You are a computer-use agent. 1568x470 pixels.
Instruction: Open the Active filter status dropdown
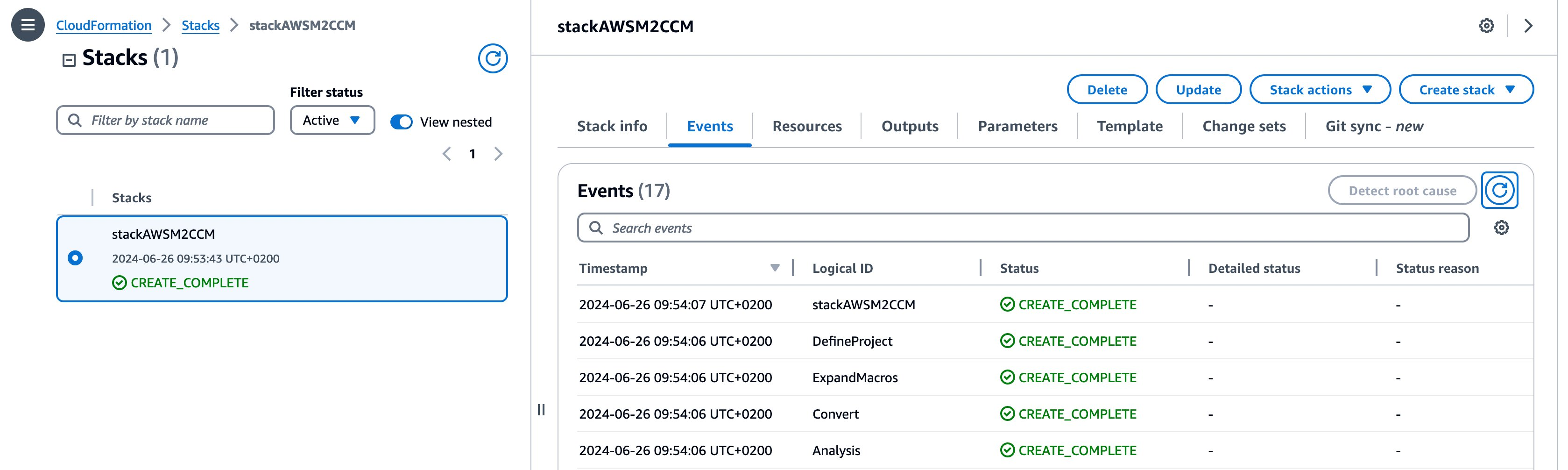(332, 120)
